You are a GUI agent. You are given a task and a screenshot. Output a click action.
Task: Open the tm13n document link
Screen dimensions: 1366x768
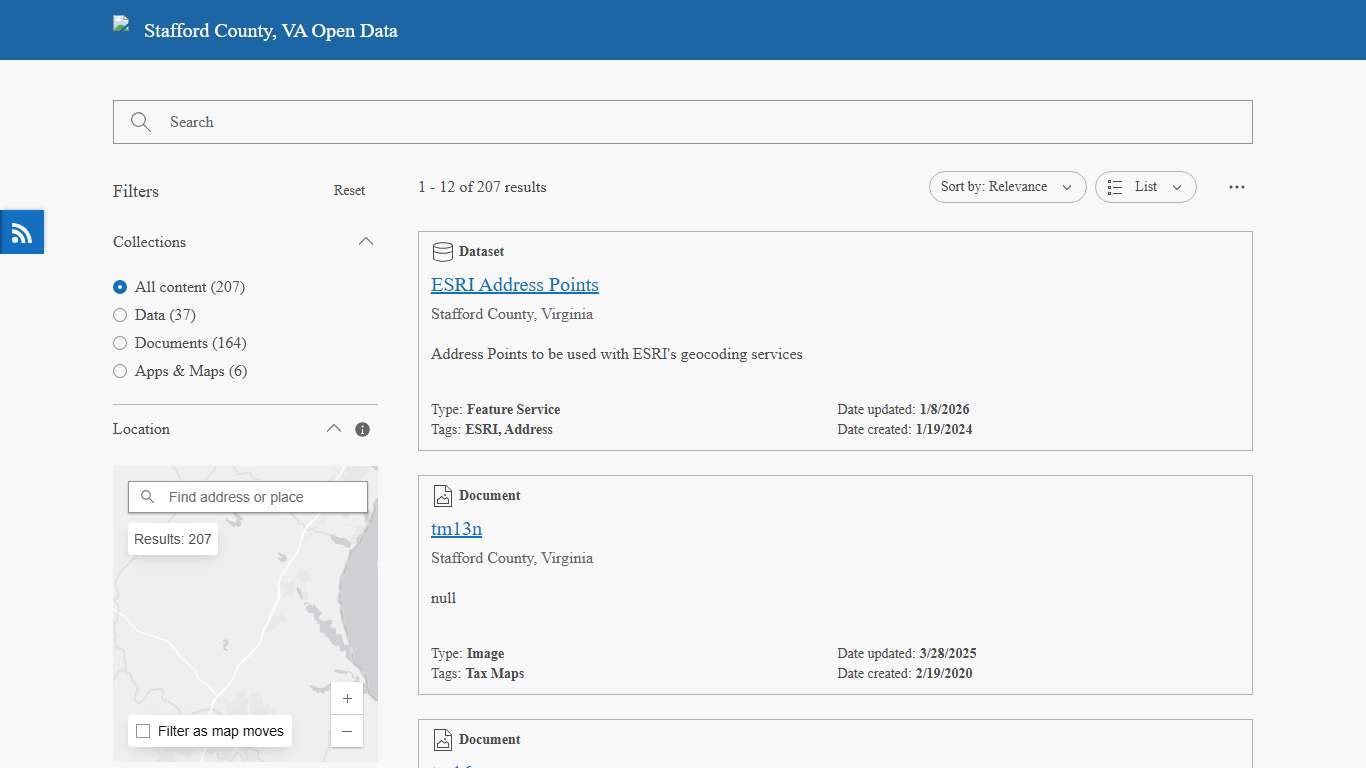click(456, 529)
